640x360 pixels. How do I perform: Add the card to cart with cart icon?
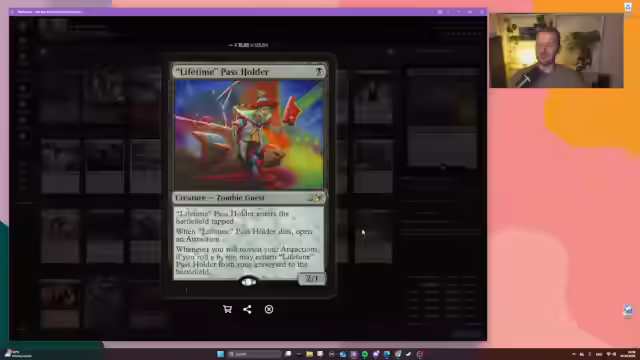(x=227, y=309)
